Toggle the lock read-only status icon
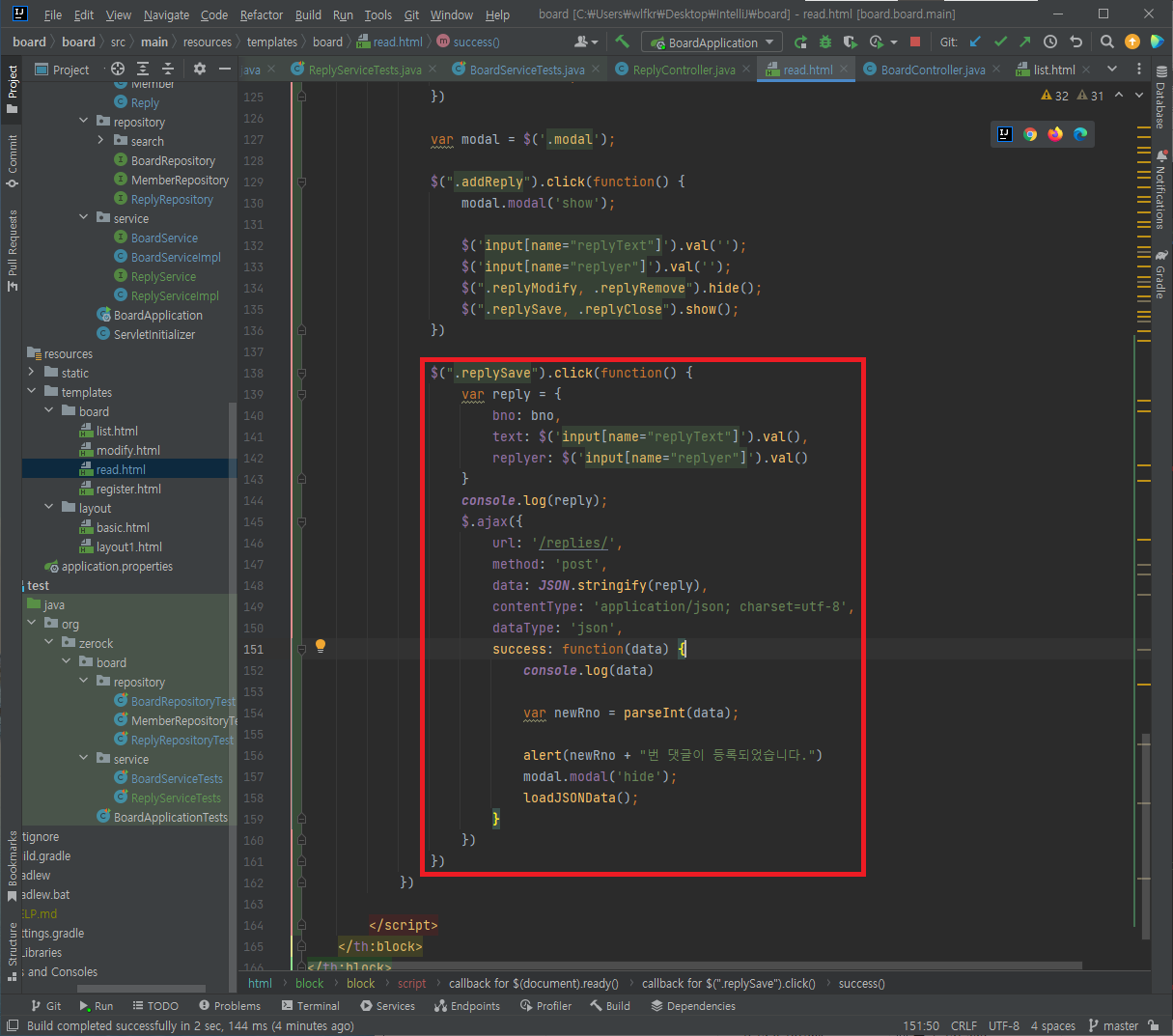 point(1154,1025)
